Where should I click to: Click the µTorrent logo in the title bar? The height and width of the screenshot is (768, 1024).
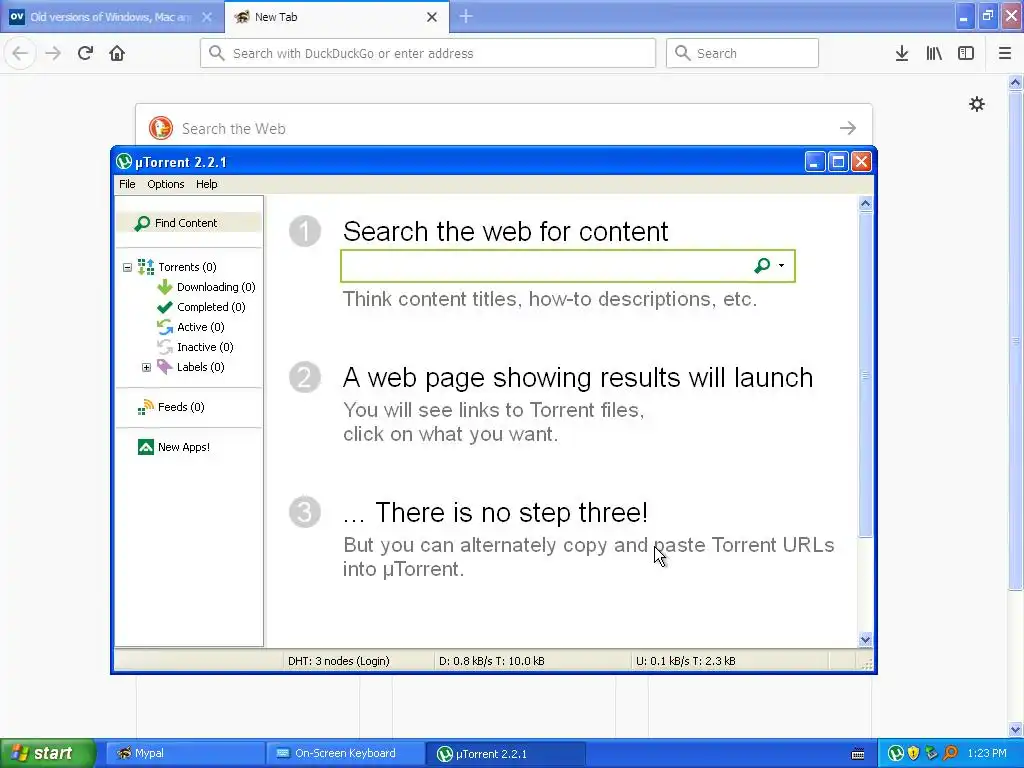pos(123,161)
